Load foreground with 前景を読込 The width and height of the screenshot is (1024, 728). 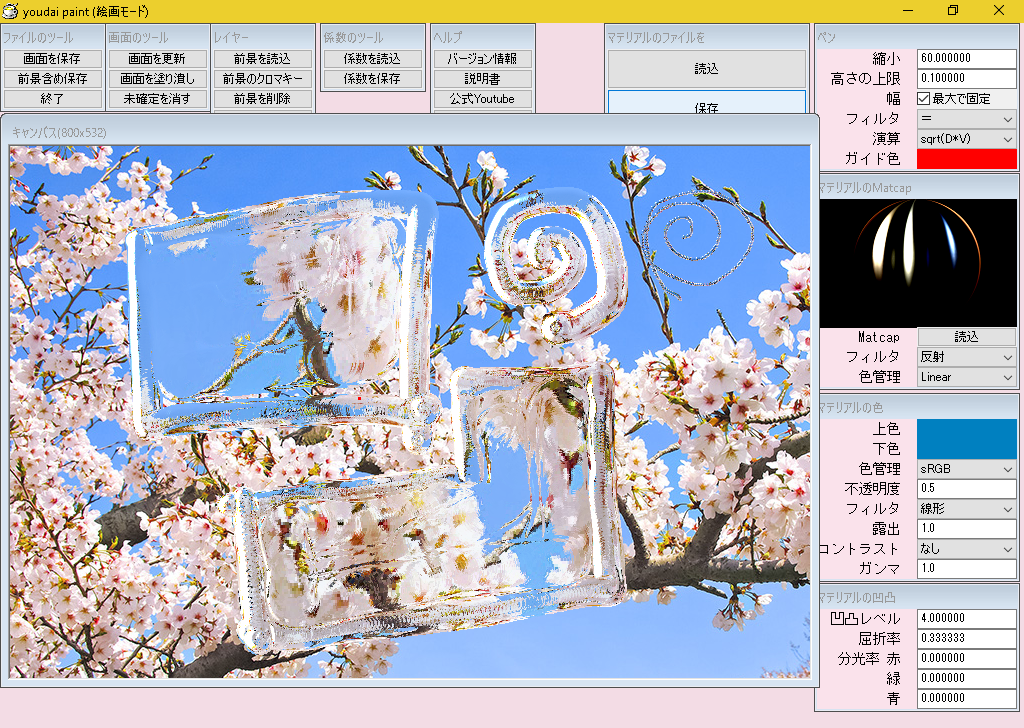262,59
